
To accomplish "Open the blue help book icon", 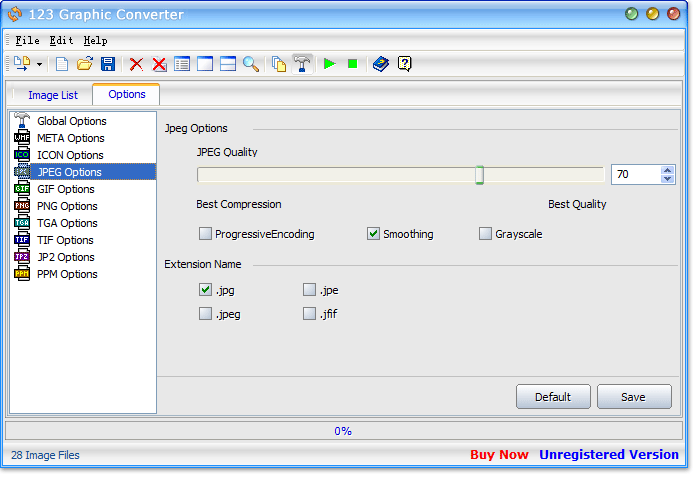I will coord(381,64).
